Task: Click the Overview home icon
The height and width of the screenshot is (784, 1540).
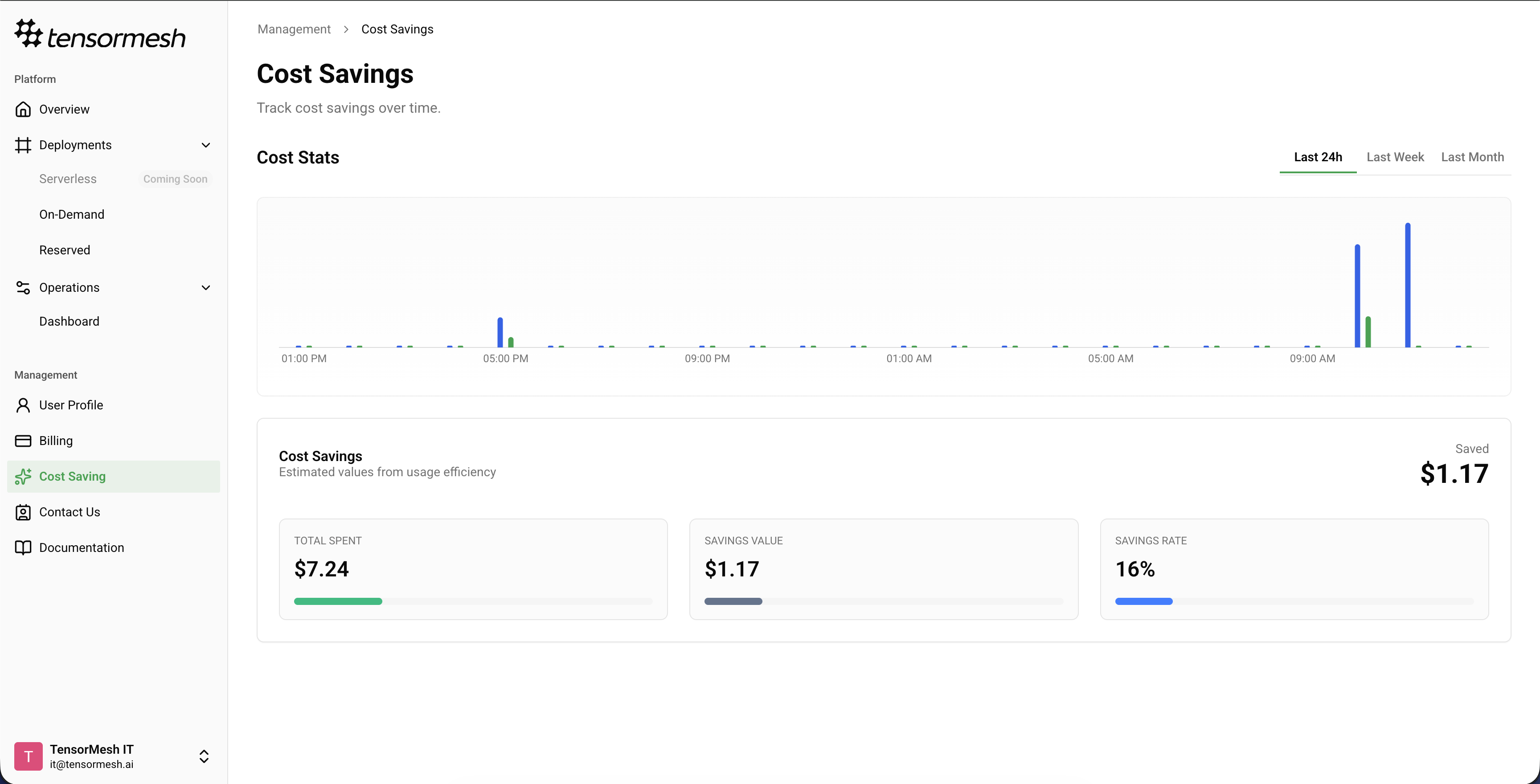Action: tap(23, 109)
